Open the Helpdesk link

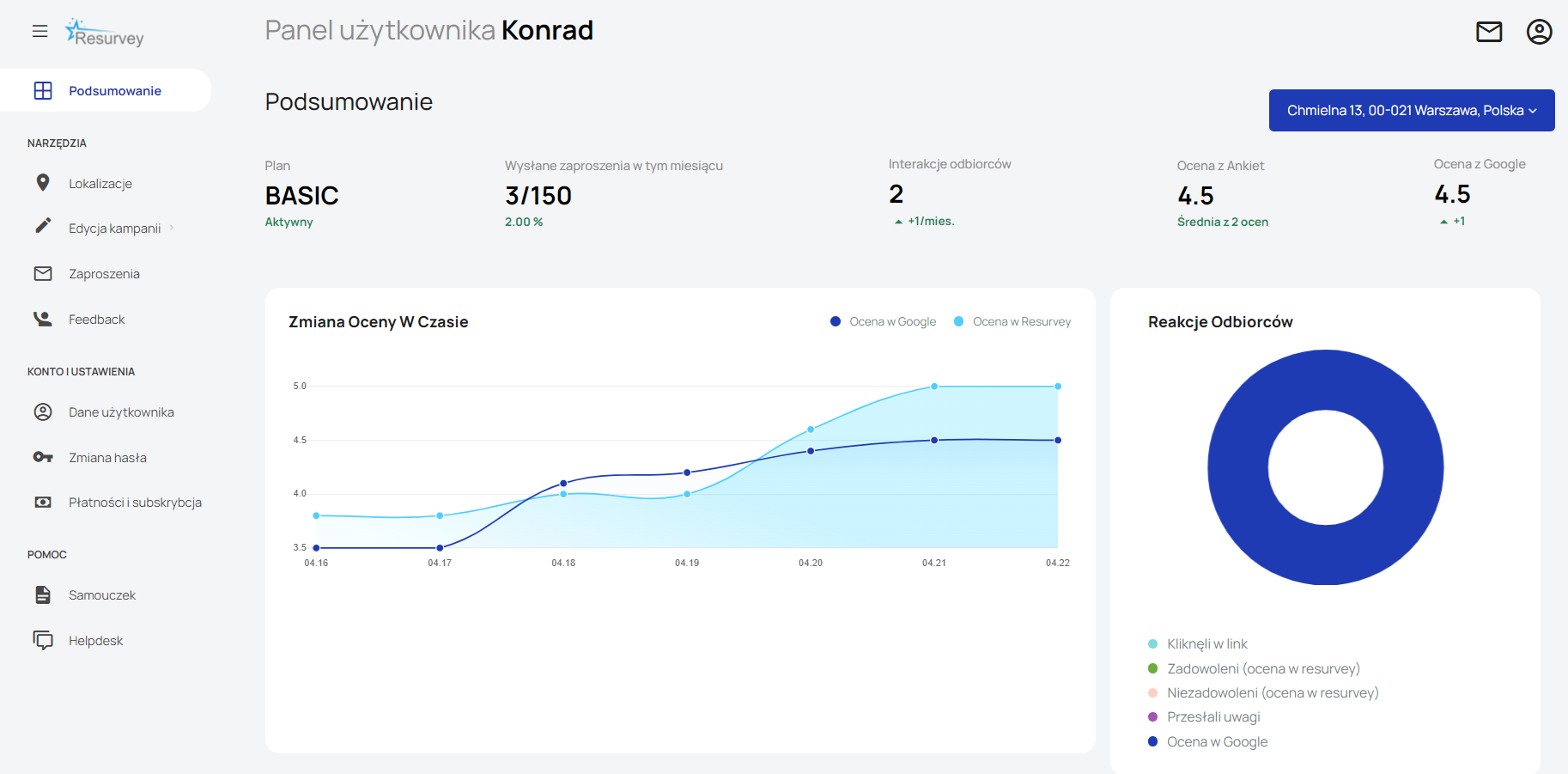point(95,640)
